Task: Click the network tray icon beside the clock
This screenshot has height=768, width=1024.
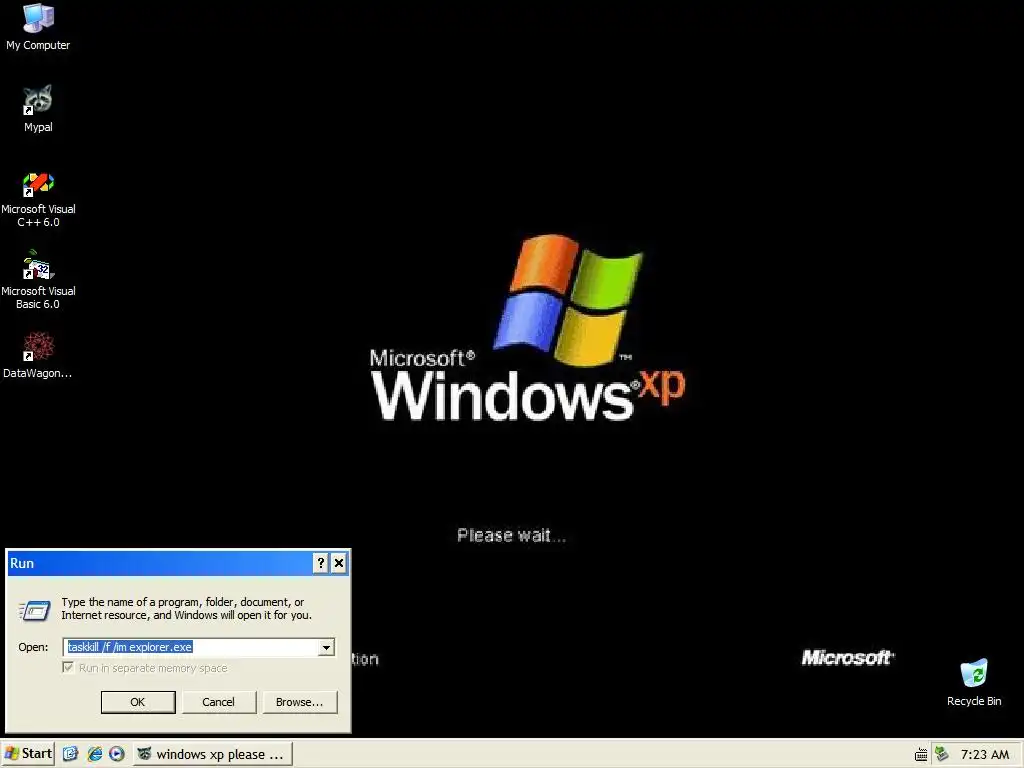Action: tap(941, 754)
